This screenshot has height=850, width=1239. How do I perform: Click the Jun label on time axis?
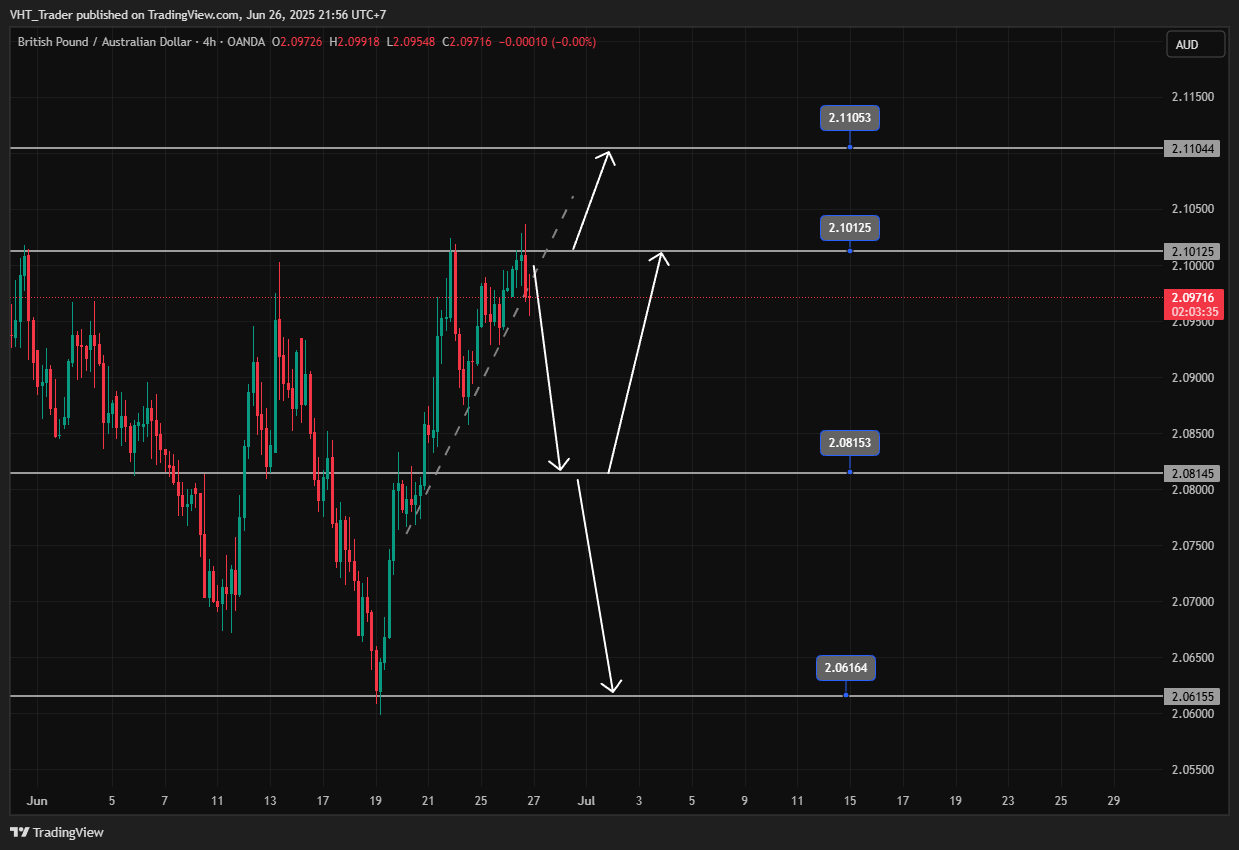coord(38,801)
